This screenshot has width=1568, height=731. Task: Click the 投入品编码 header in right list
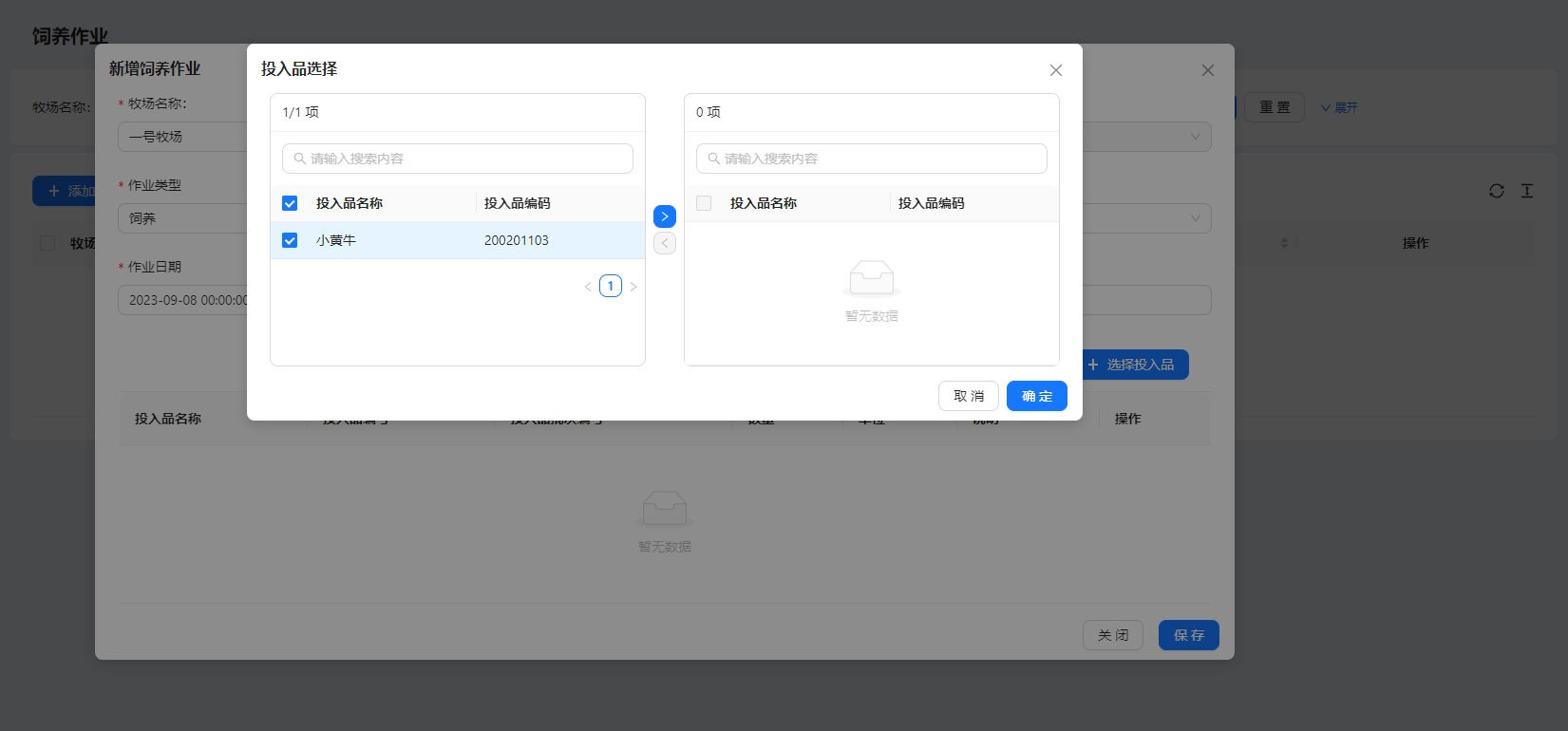[x=932, y=203]
